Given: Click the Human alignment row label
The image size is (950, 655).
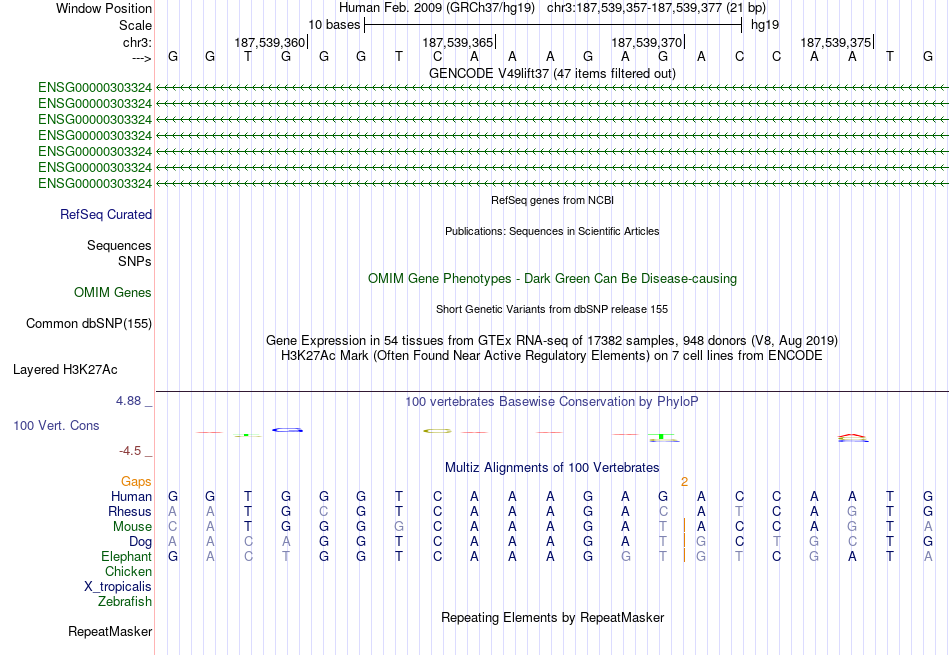Looking at the screenshot, I should (131, 497).
